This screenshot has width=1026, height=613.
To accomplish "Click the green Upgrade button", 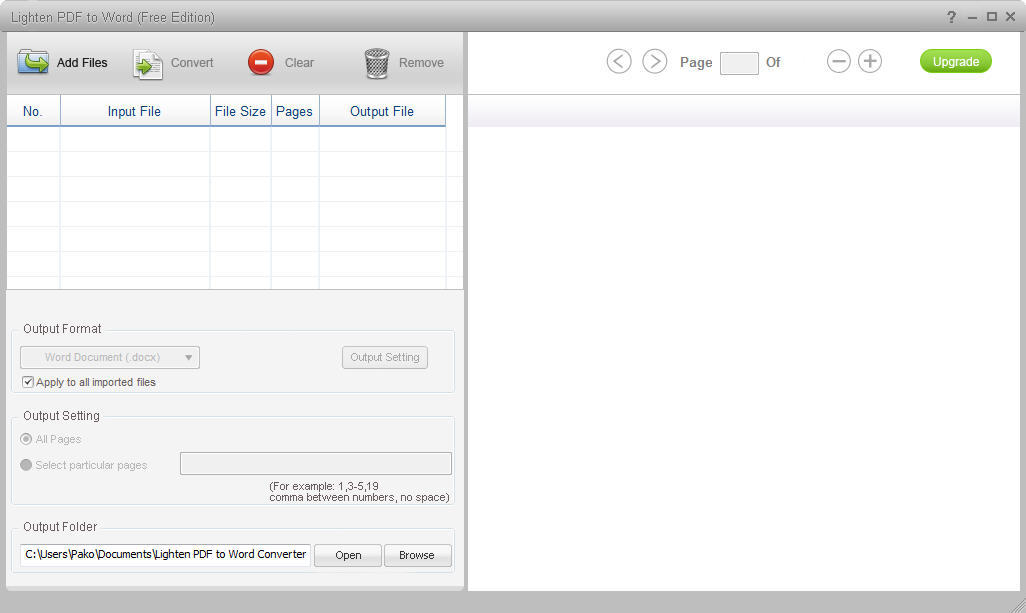I will click(x=956, y=61).
